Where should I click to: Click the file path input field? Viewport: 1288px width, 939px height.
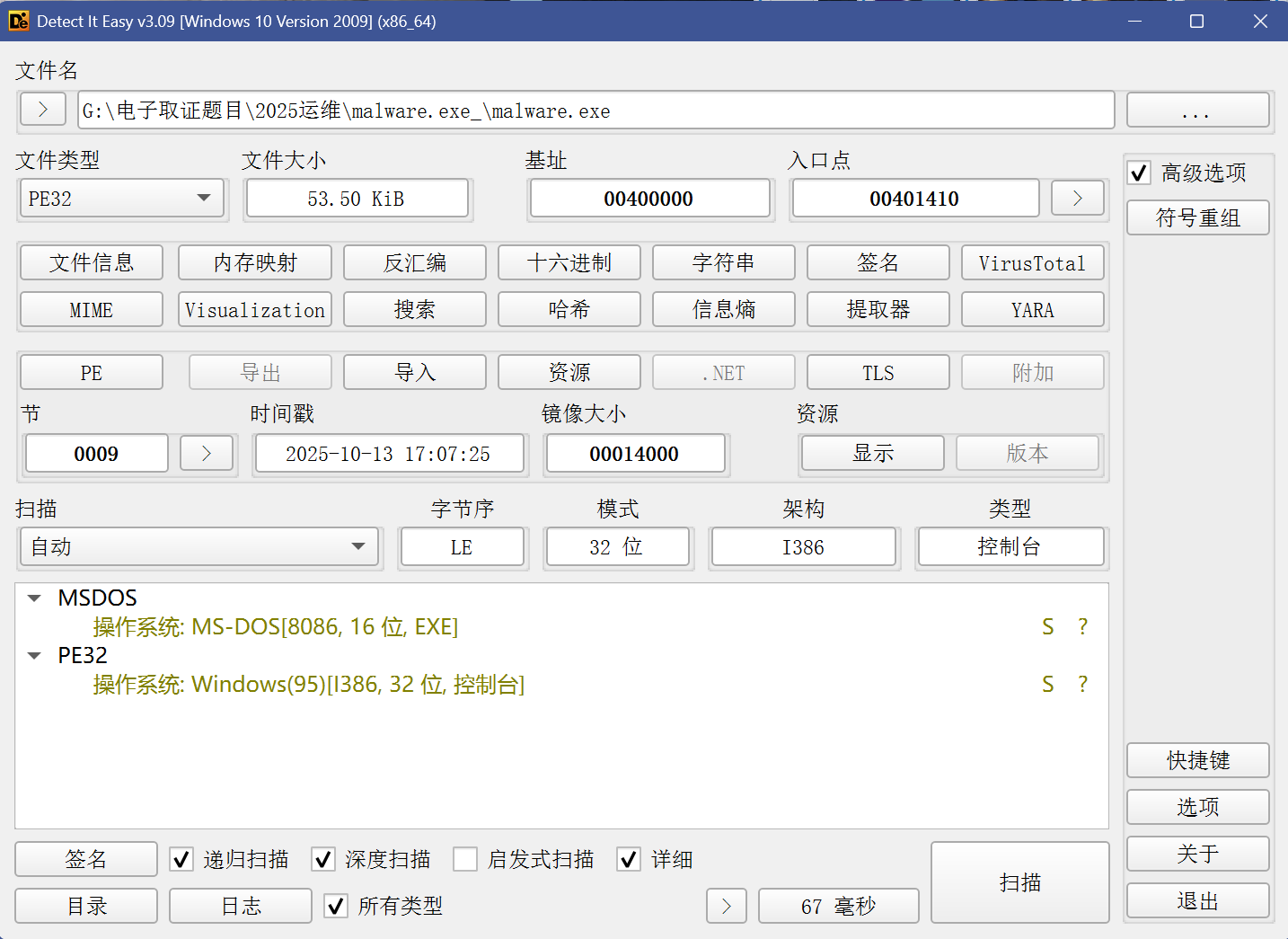(595, 111)
